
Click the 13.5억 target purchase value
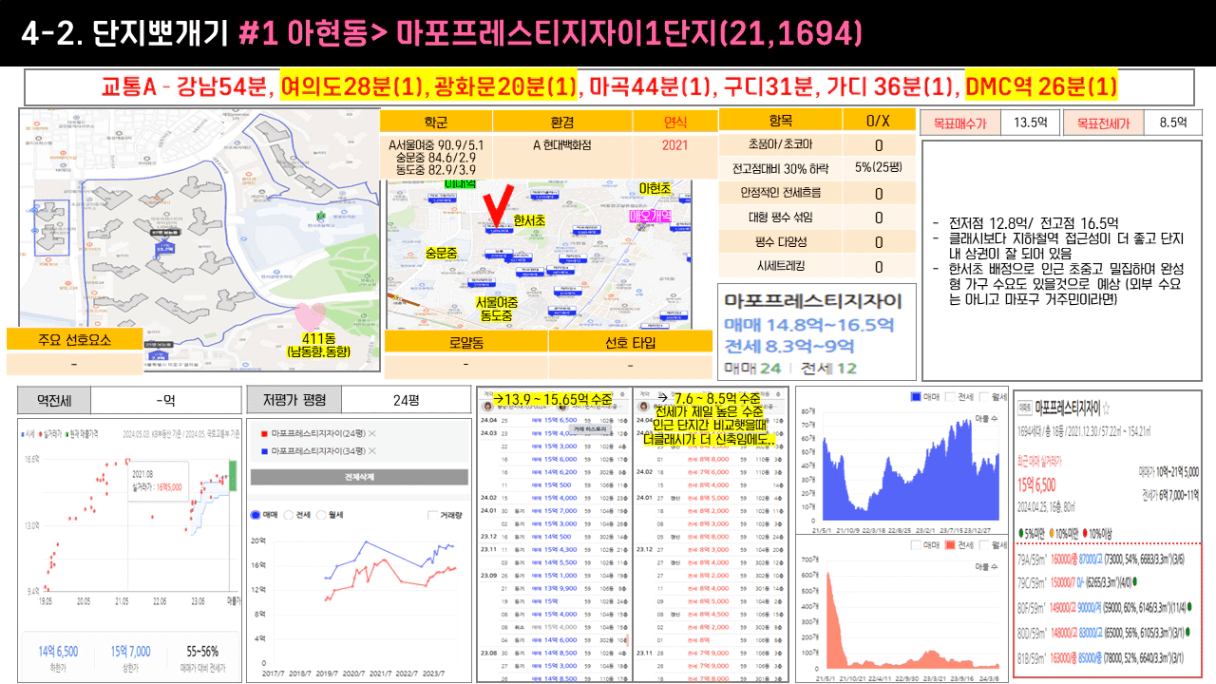[1030, 123]
